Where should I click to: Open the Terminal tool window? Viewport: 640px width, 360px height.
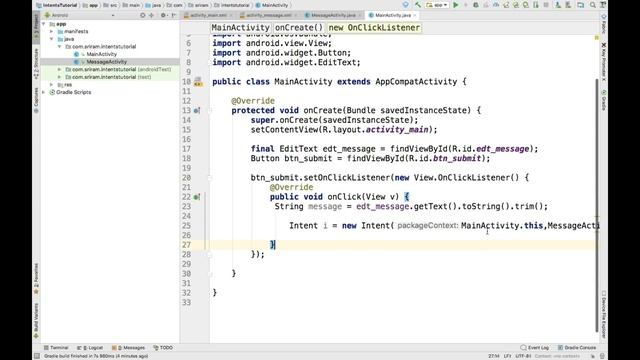(x=56, y=348)
